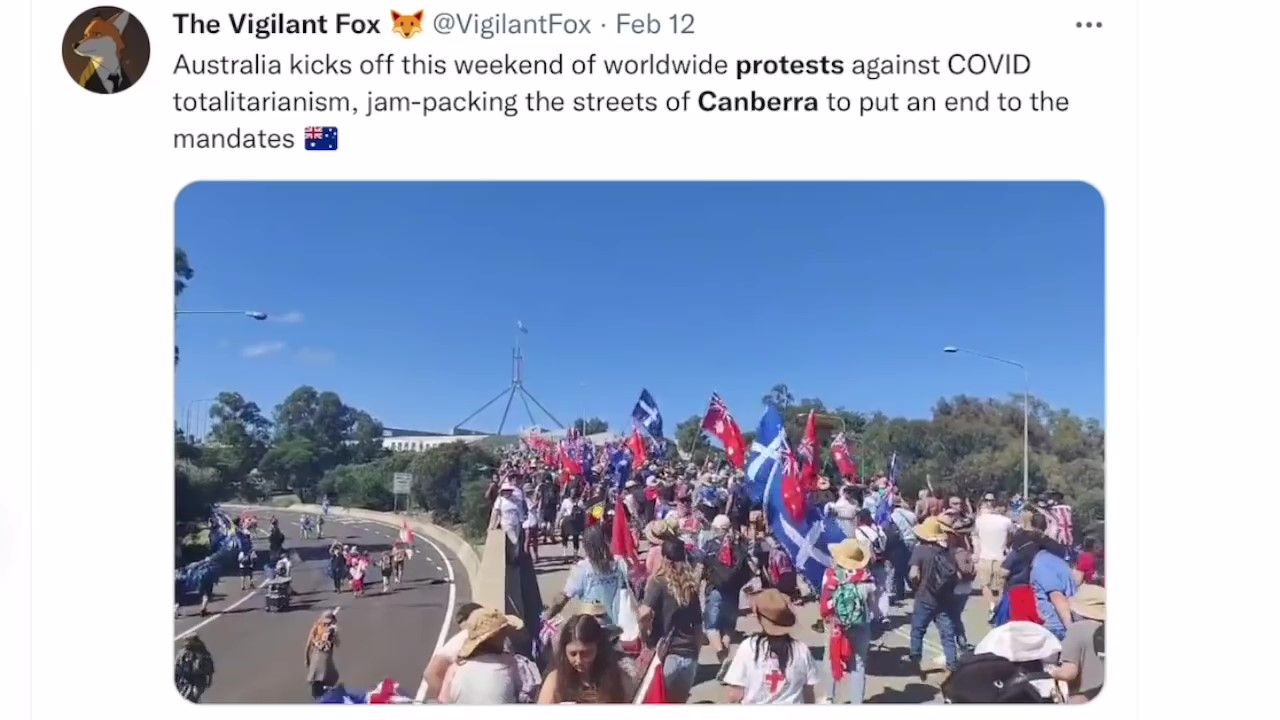1280x720 pixels.
Task: Click the word COVID in tweet
Action: [x=989, y=65]
